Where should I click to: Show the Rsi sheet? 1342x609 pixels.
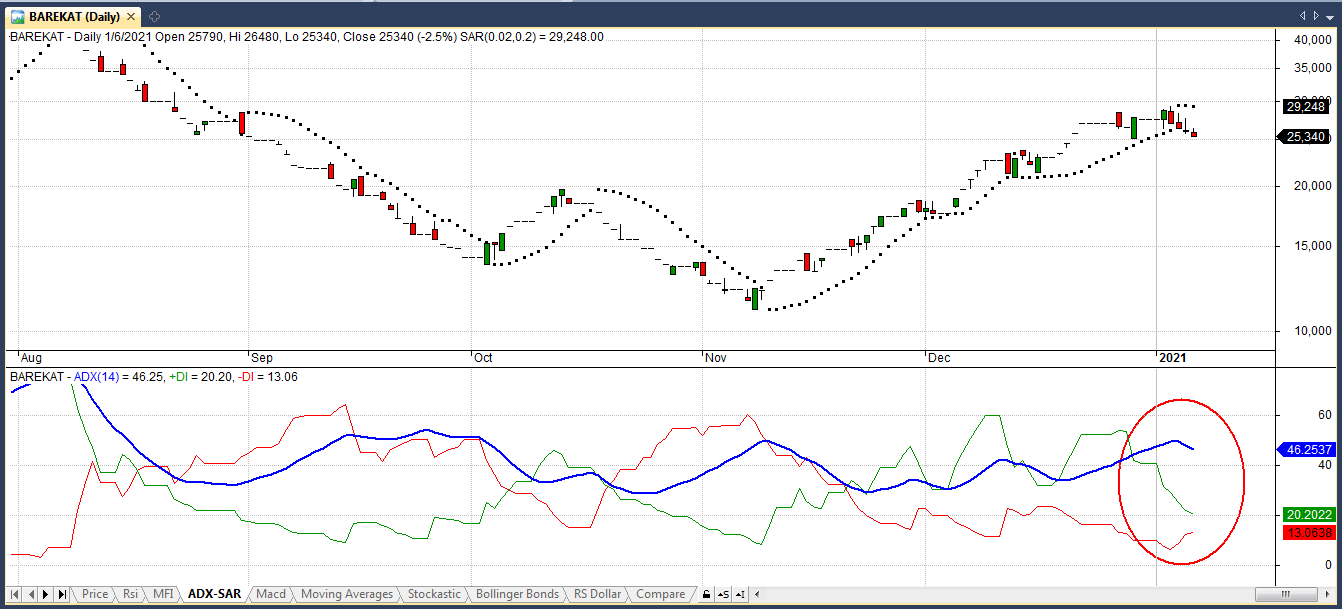tap(130, 594)
